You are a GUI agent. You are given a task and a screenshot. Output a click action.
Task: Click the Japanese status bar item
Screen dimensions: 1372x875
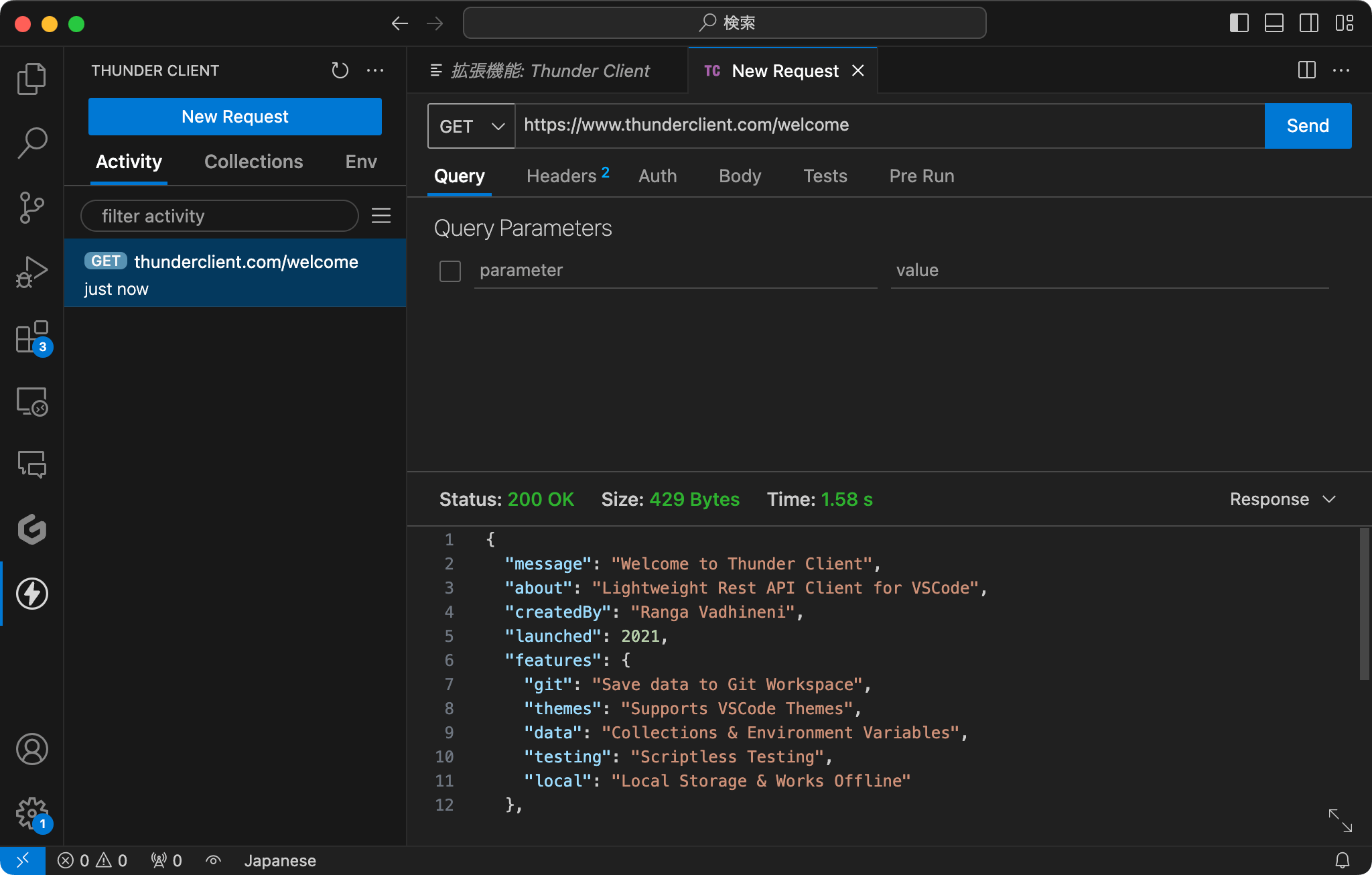pyautogui.click(x=279, y=860)
